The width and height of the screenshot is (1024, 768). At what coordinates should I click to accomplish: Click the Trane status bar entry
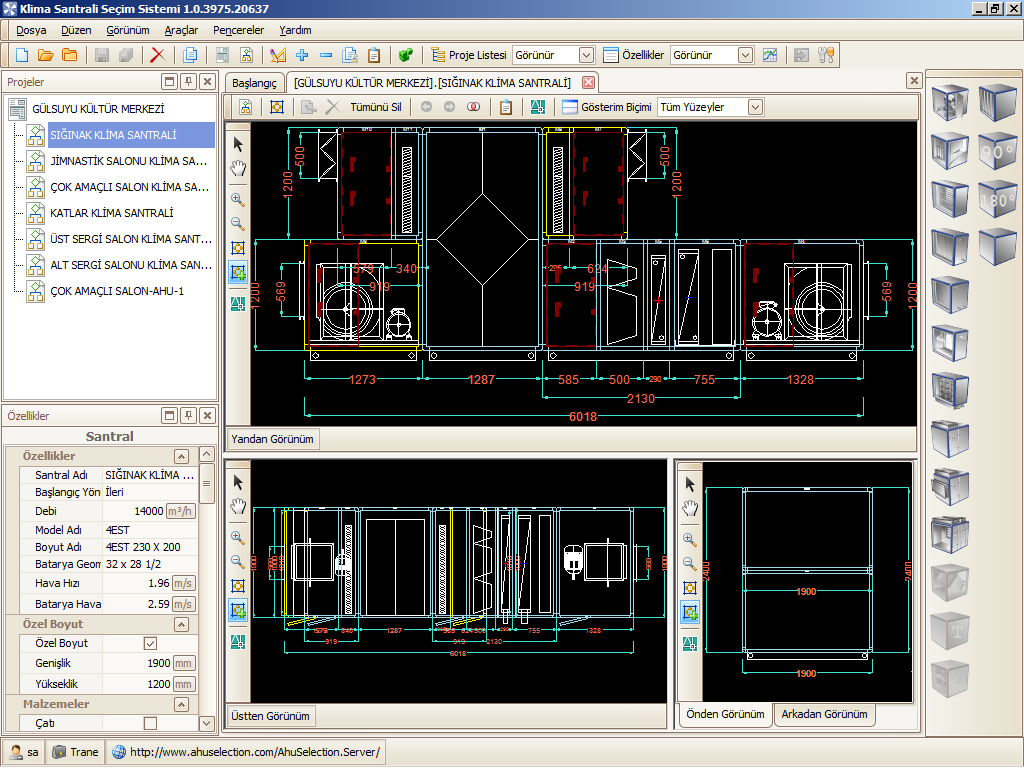click(76, 752)
